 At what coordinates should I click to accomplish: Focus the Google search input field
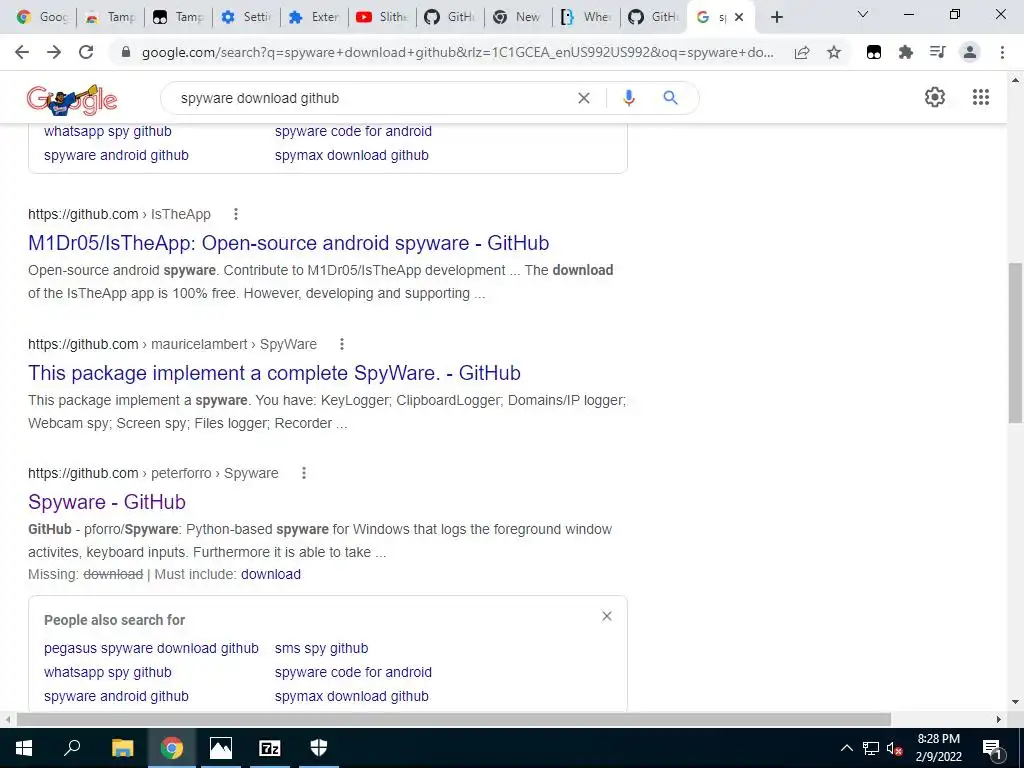[372, 98]
